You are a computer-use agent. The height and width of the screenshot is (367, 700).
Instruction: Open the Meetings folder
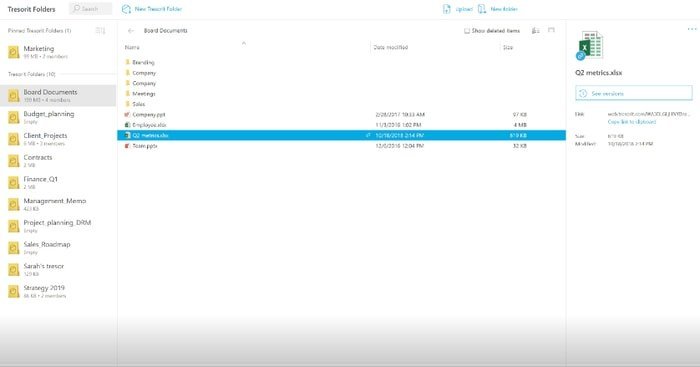pyautogui.click(x=144, y=94)
